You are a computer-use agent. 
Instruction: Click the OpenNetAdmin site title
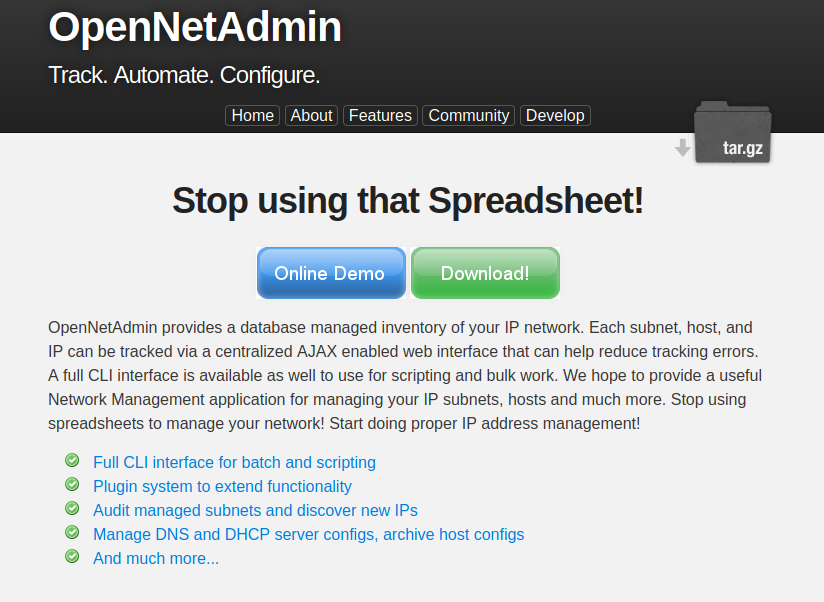tap(195, 27)
